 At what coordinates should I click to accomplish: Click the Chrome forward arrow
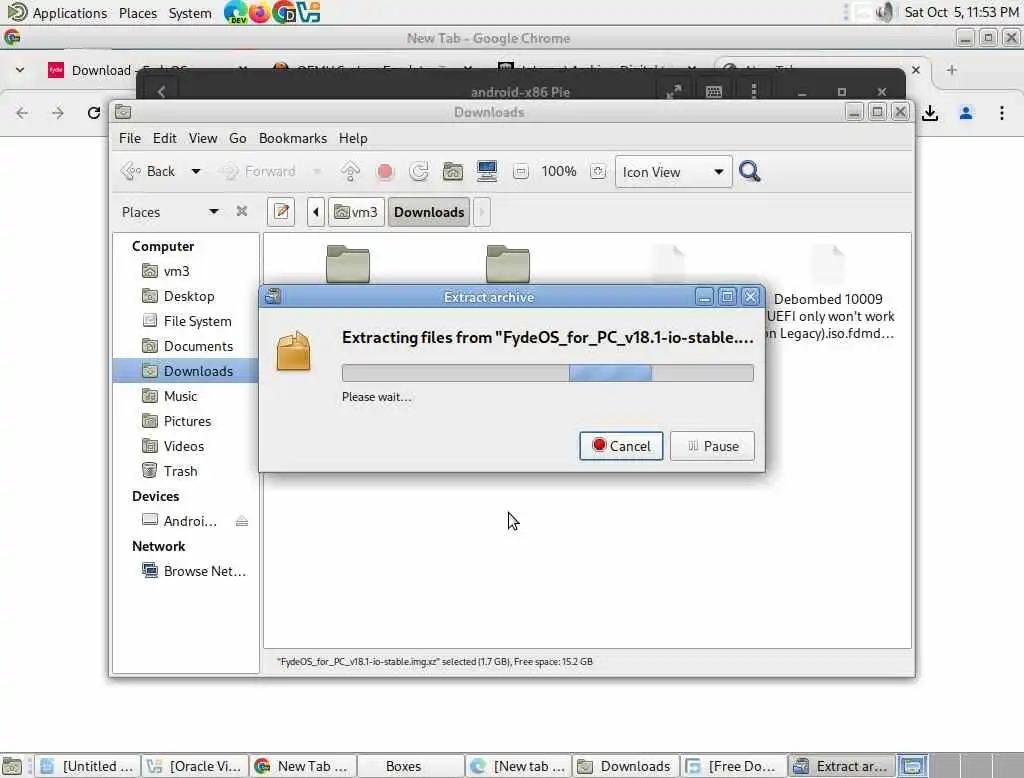tap(57, 113)
